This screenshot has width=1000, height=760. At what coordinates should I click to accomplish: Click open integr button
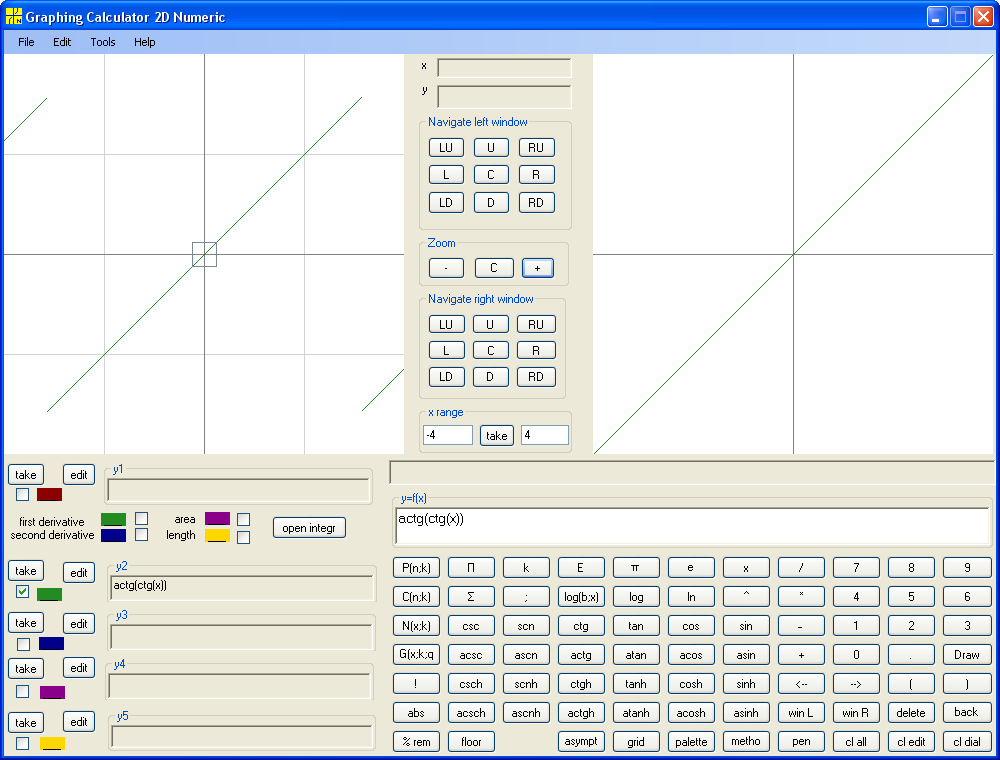(x=309, y=528)
